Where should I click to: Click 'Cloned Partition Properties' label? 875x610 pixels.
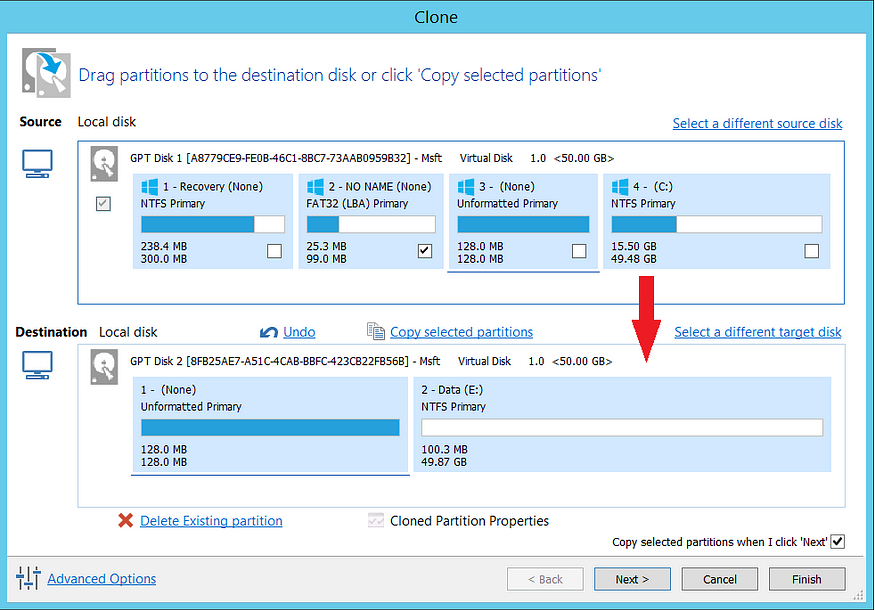click(x=469, y=521)
